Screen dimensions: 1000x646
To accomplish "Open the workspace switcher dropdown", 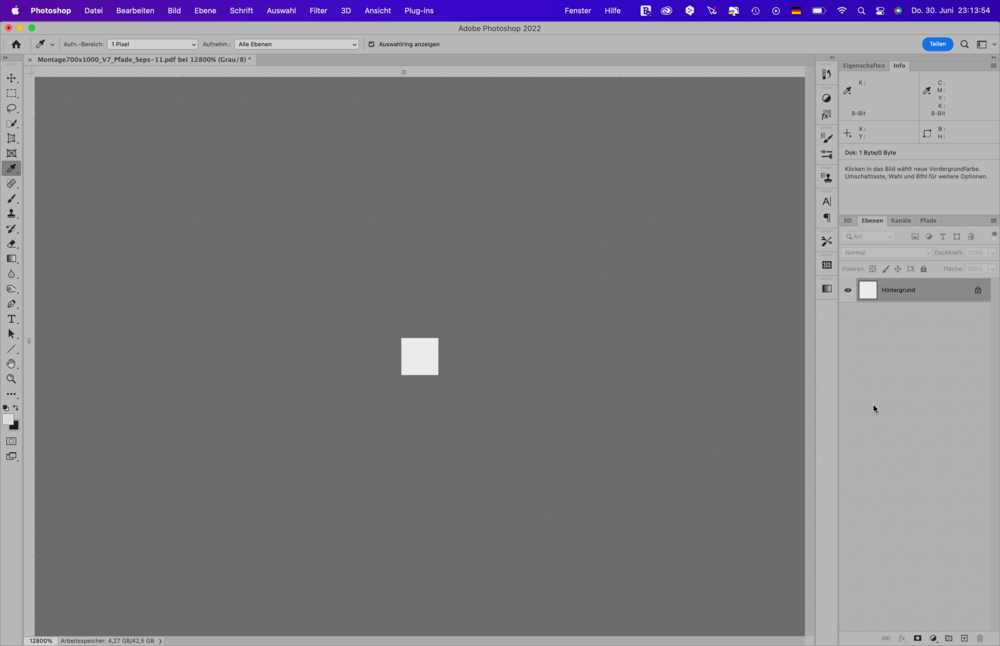I will pyautogui.click(x=986, y=44).
